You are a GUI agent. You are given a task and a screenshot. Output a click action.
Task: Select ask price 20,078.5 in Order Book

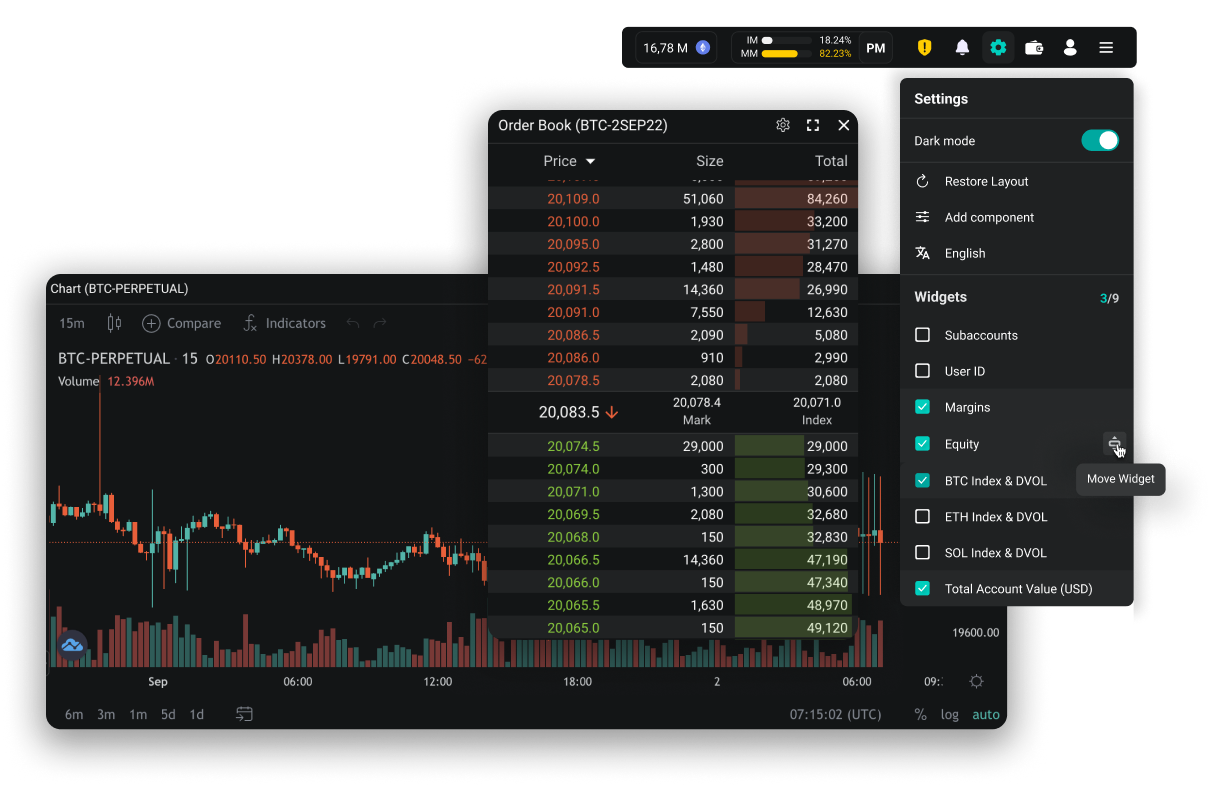tap(573, 380)
